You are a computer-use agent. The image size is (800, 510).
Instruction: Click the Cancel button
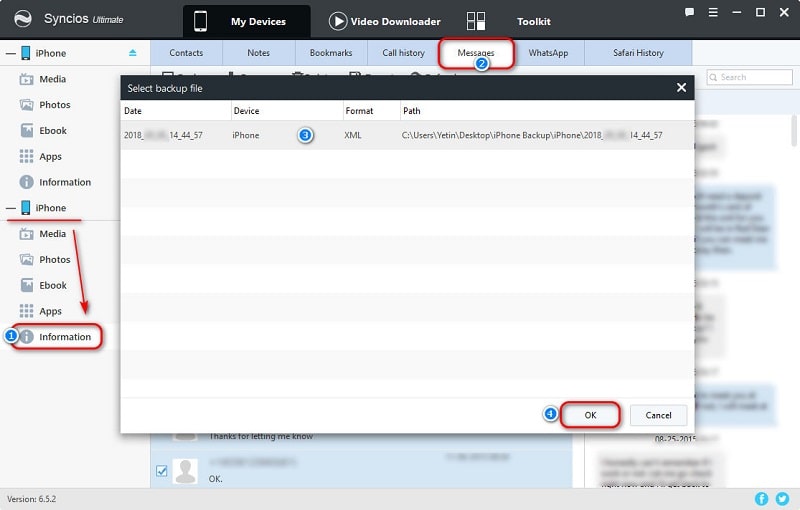pyautogui.click(x=658, y=415)
